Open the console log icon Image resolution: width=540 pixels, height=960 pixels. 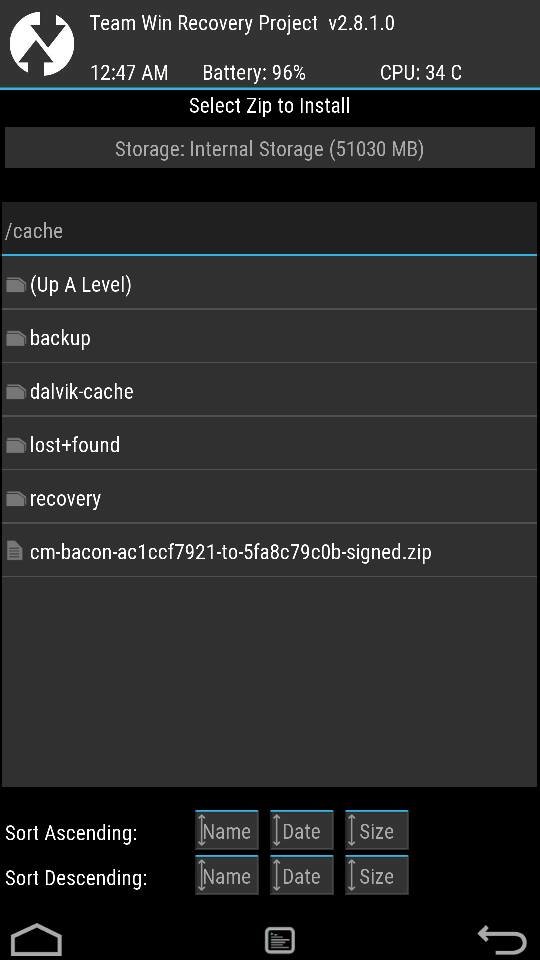point(280,940)
